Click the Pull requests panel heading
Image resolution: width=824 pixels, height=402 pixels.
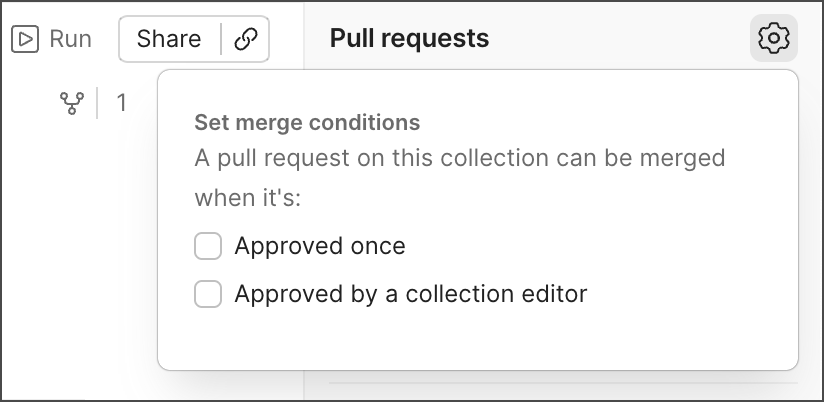point(409,38)
